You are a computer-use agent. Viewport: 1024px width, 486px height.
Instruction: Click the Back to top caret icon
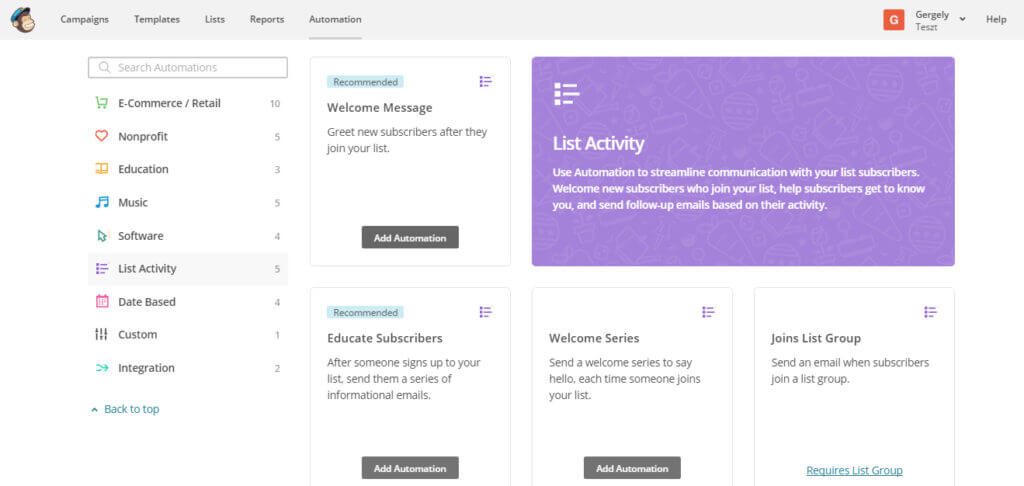coord(95,410)
